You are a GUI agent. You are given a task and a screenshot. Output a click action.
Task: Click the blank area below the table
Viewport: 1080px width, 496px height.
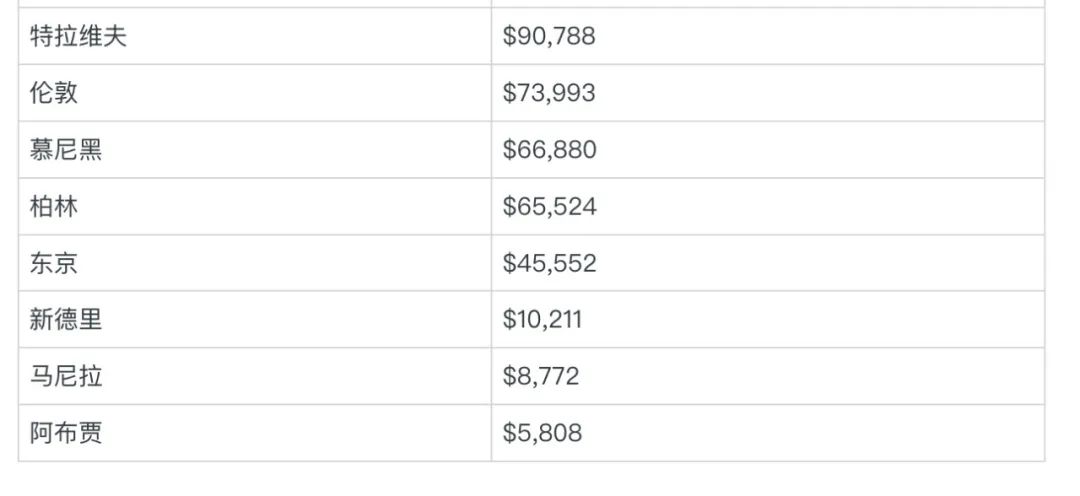pos(540,479)
